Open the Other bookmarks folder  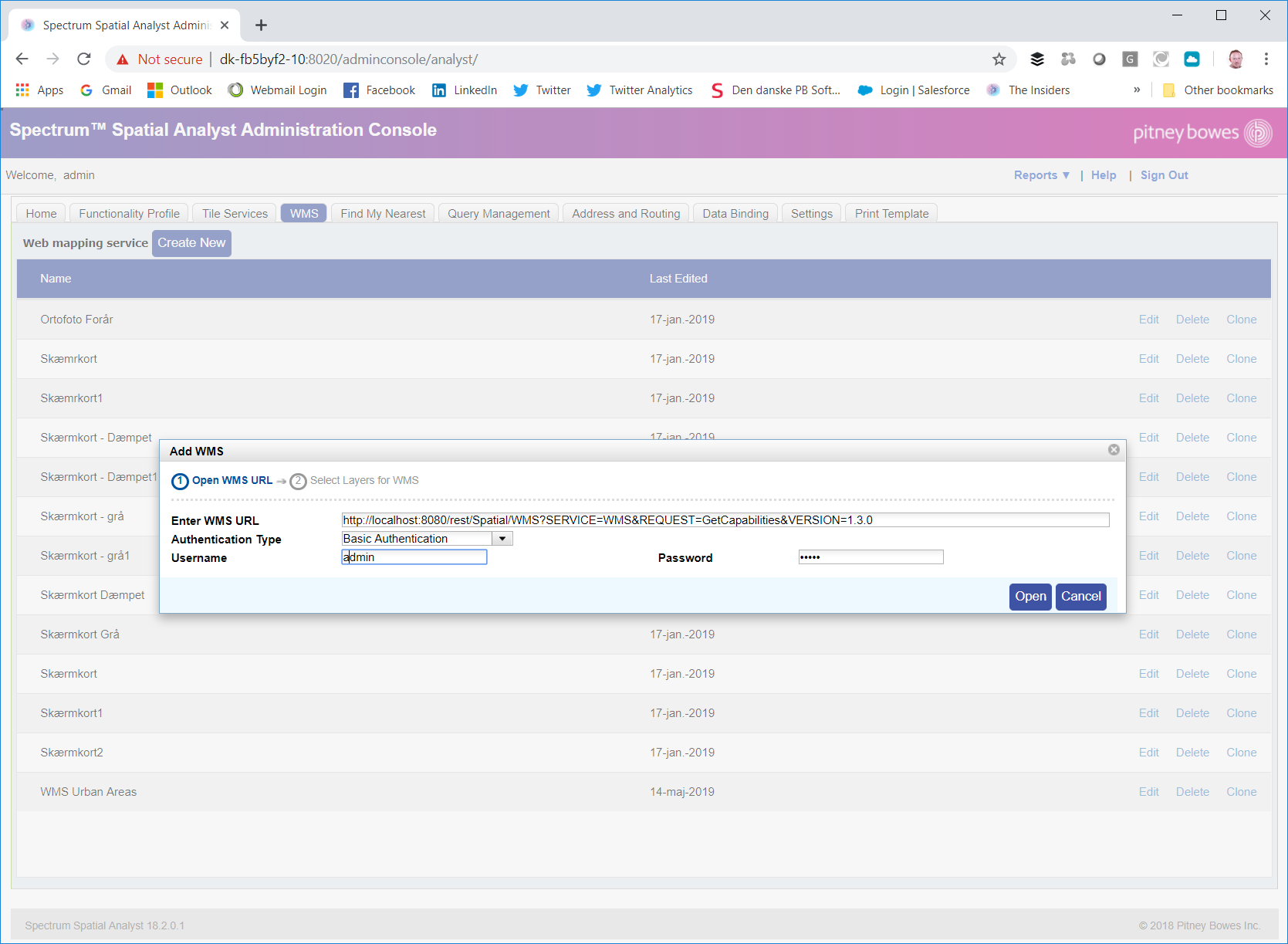(x=1218, y=90)
